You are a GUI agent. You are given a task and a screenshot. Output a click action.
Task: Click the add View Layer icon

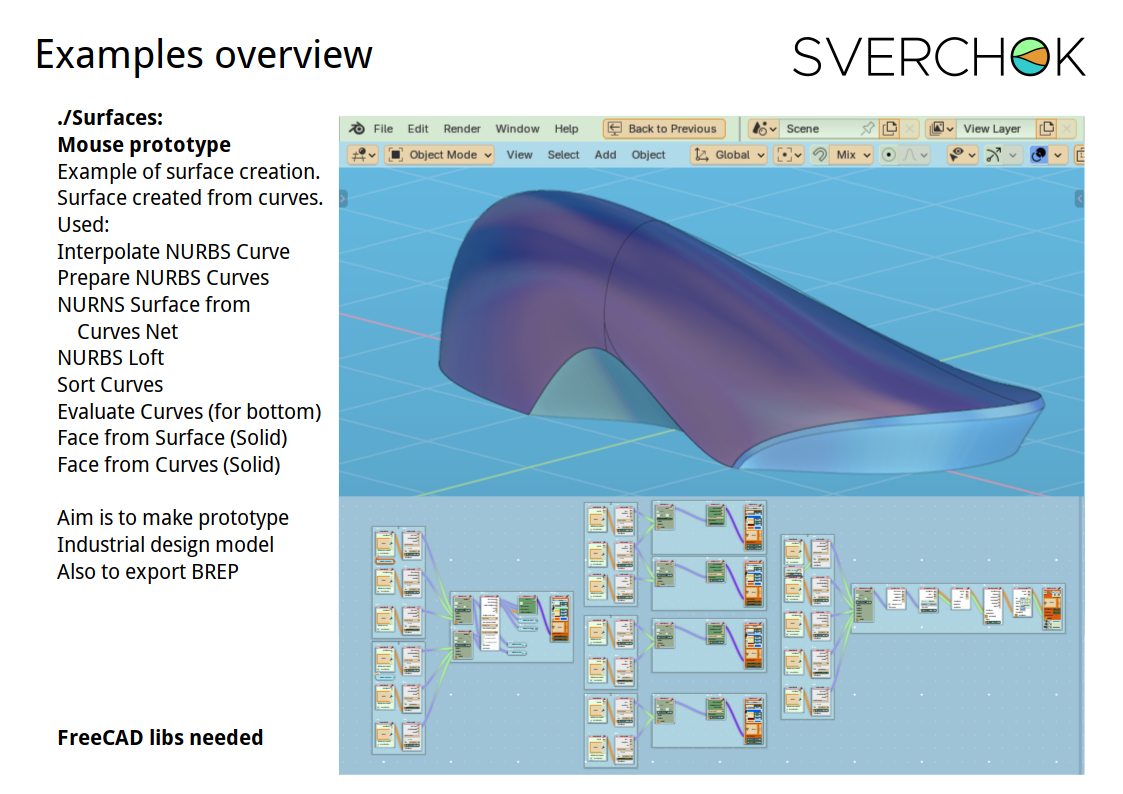tap(1046, 129)
